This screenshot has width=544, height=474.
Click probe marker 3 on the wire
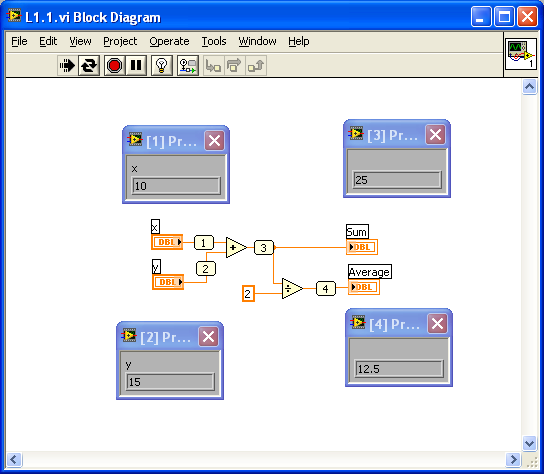[x=264, y=247]
